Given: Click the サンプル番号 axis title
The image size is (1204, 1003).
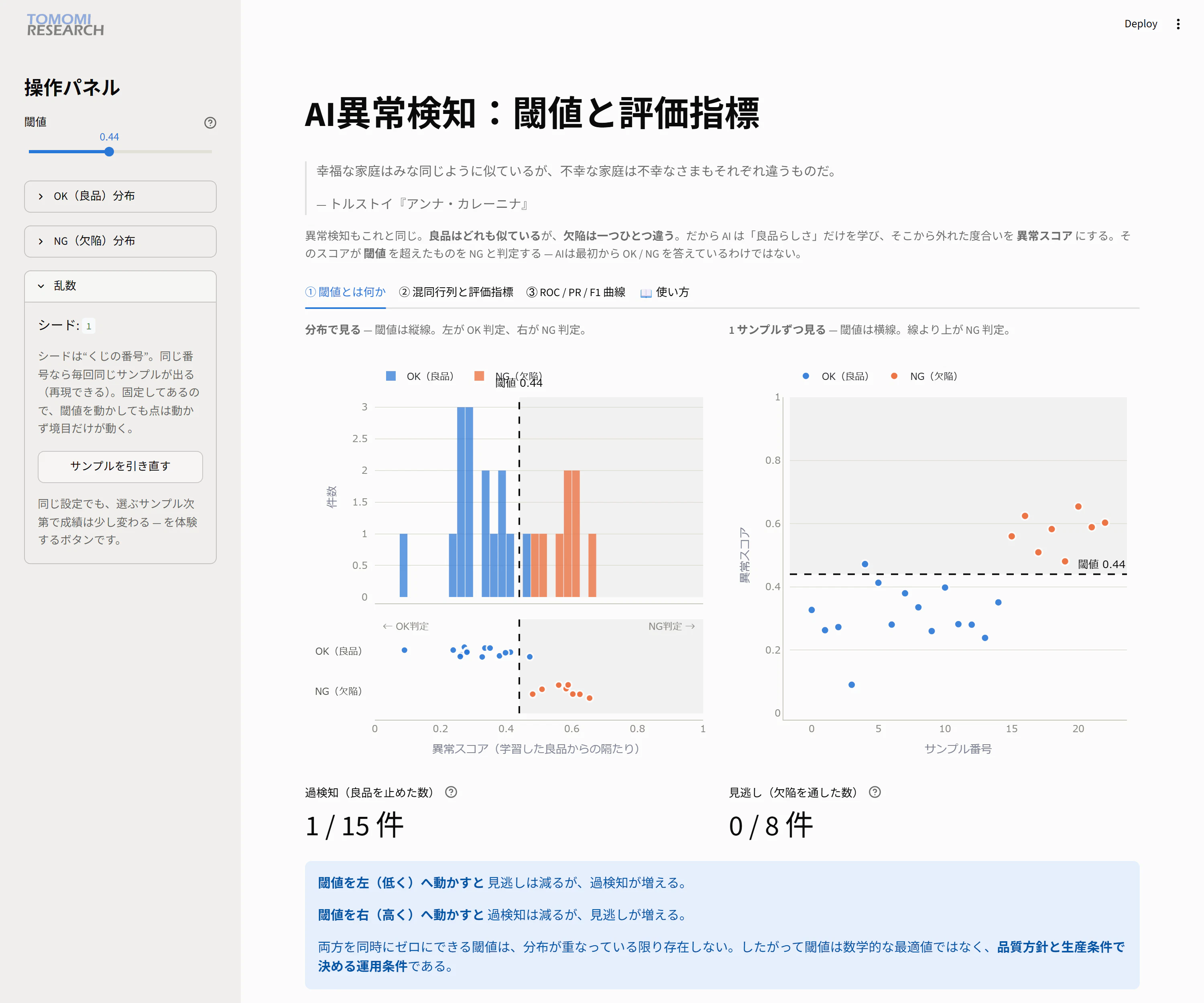Looking at the screenshot, I should tap(958, 749).
